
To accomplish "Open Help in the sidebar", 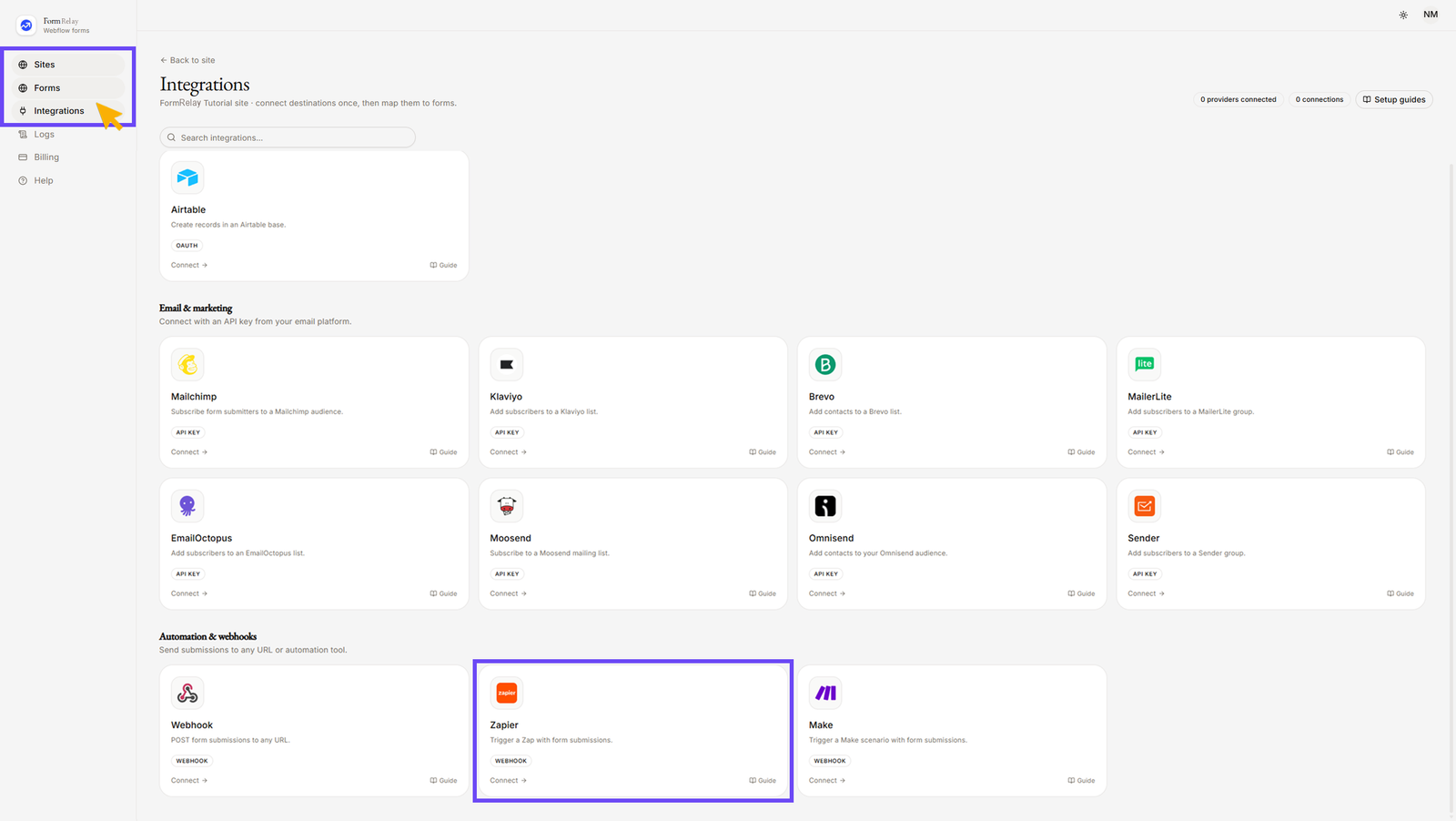I will [x=67, y=181].
